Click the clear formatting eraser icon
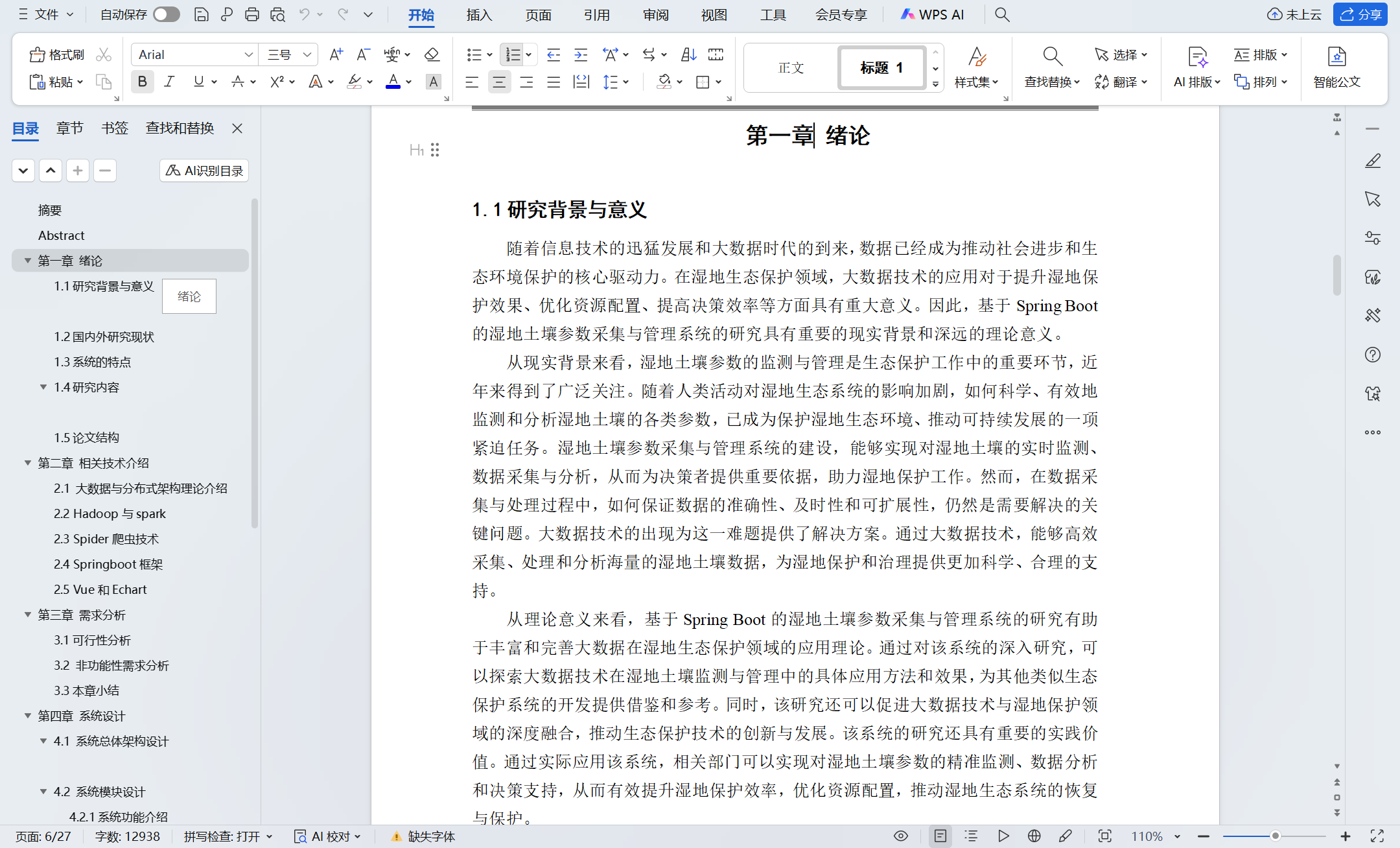 pyautogui.click(x=432, y=55)
